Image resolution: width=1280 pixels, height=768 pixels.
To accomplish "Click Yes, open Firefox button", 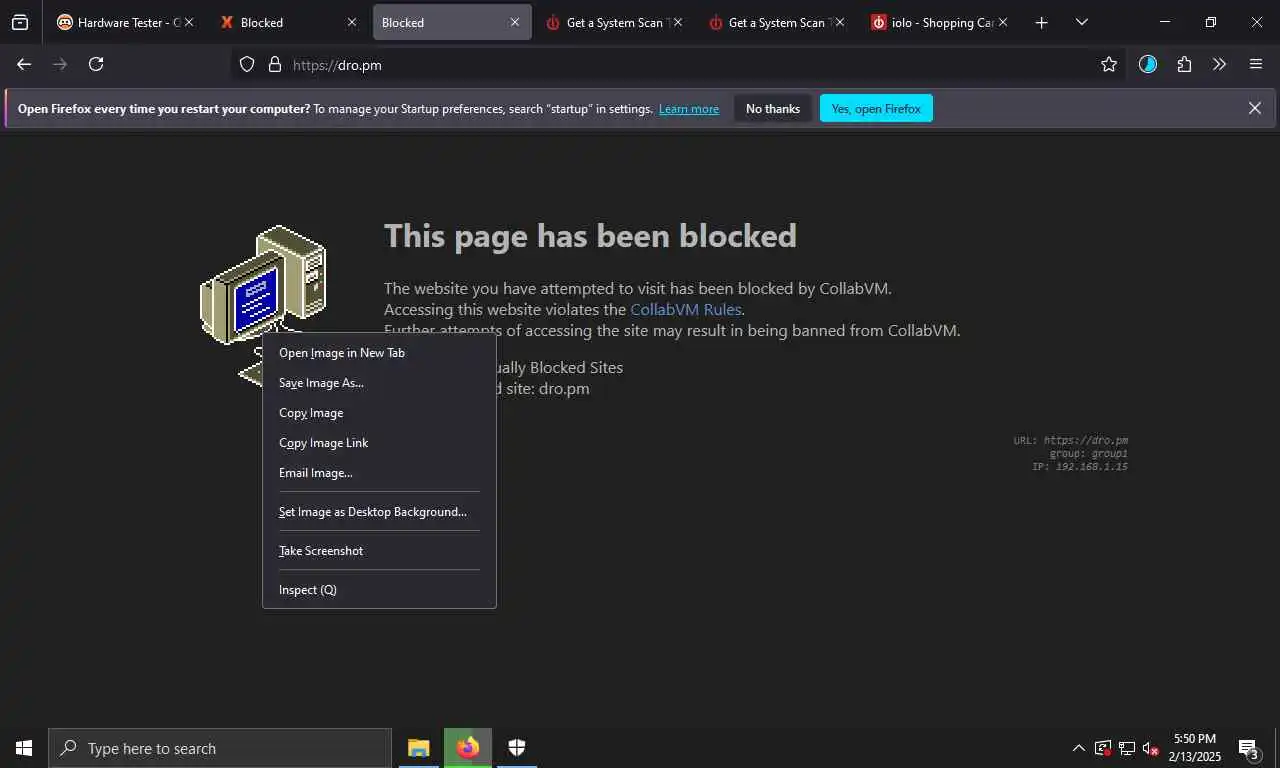I will [876, 109].
